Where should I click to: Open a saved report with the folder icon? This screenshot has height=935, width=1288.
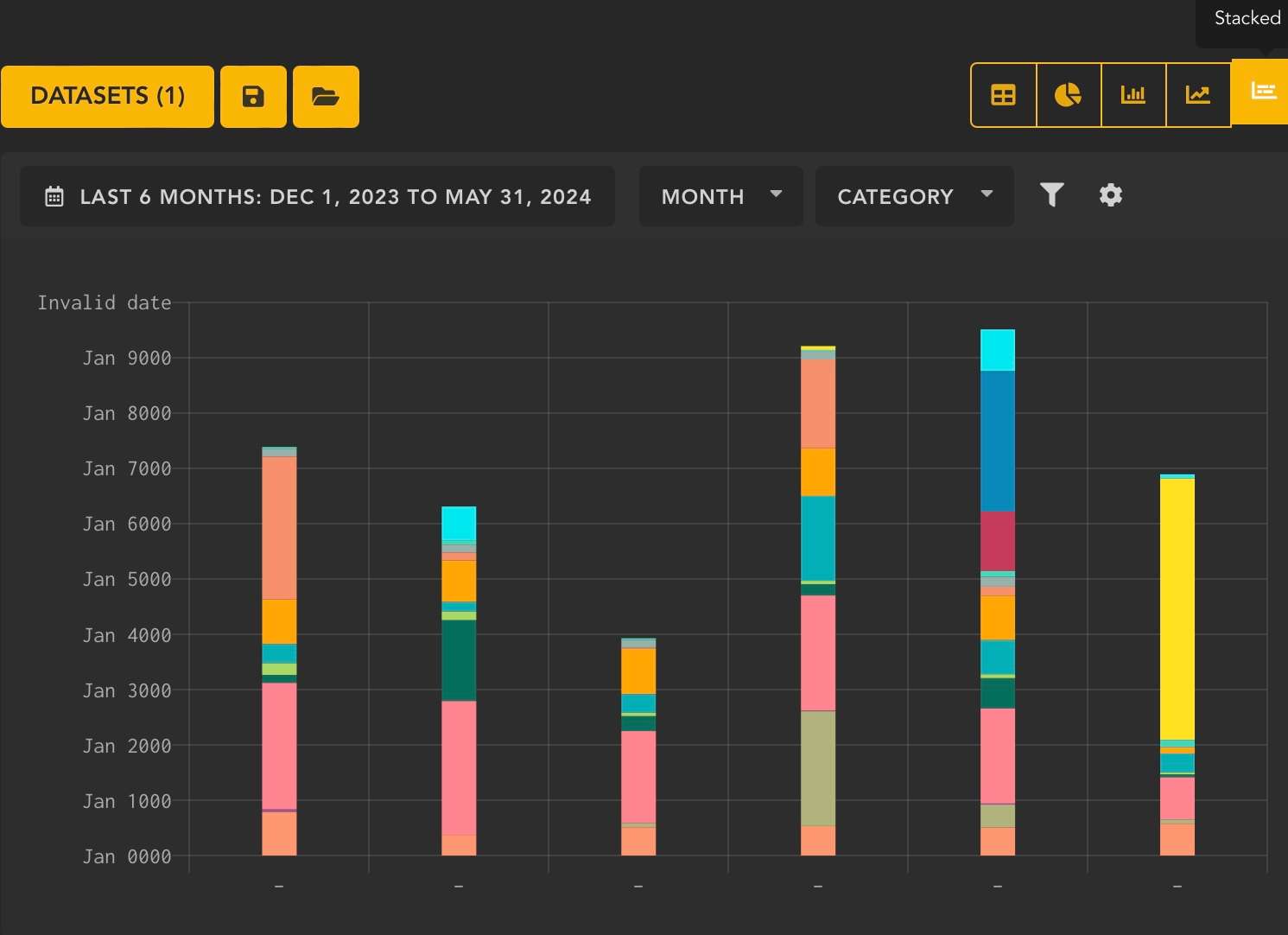[326, 96]
